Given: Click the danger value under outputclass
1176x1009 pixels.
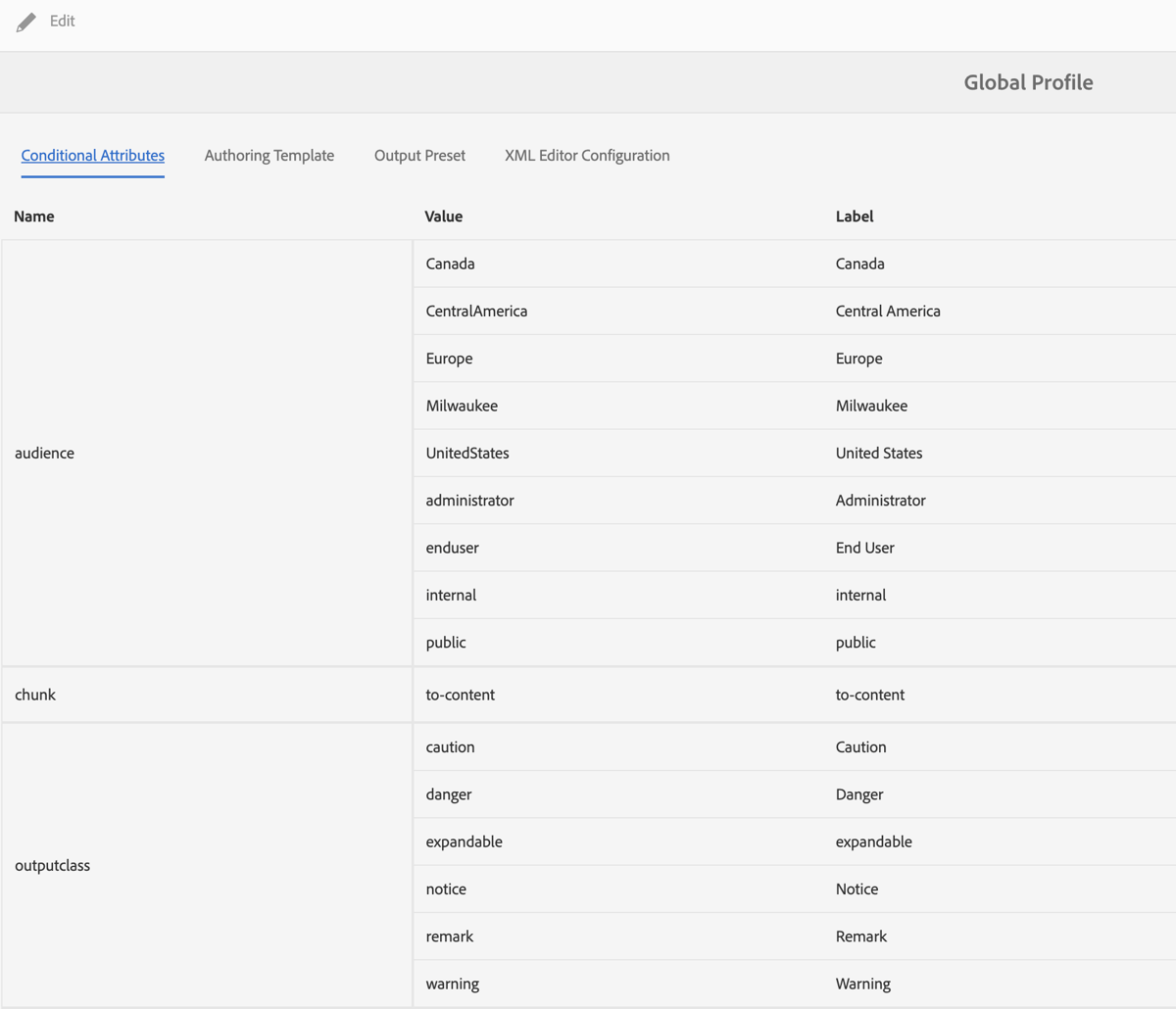Looking at the screenshot, I should pyautogui.click(x=448, y=793).
